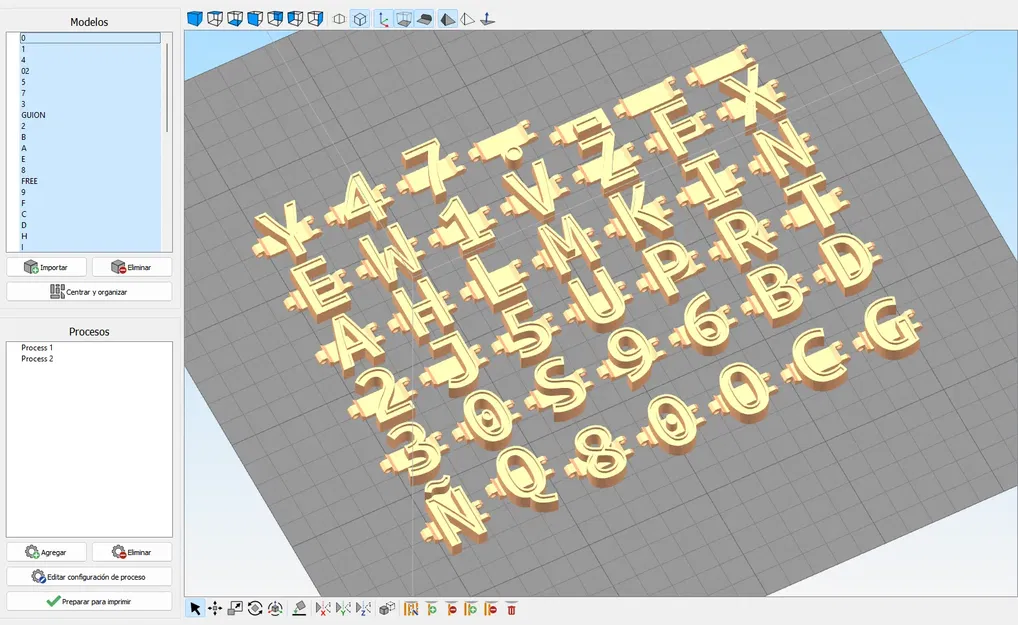
Task: Select model '7' in Modelos list
Action: coord(90,93)
